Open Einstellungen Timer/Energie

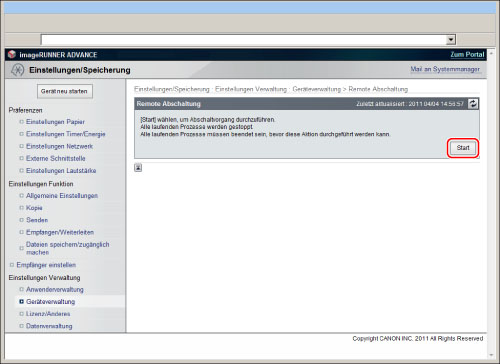66,134
